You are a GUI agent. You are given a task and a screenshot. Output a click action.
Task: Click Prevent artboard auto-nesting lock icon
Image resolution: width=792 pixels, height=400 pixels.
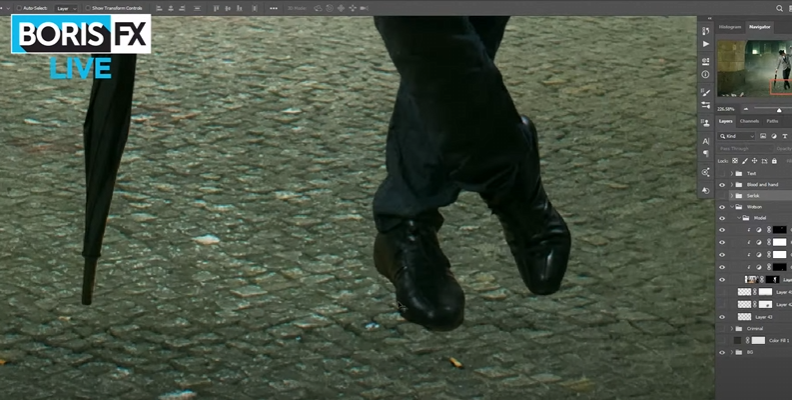pyautogui.click(x=764, y=161)
